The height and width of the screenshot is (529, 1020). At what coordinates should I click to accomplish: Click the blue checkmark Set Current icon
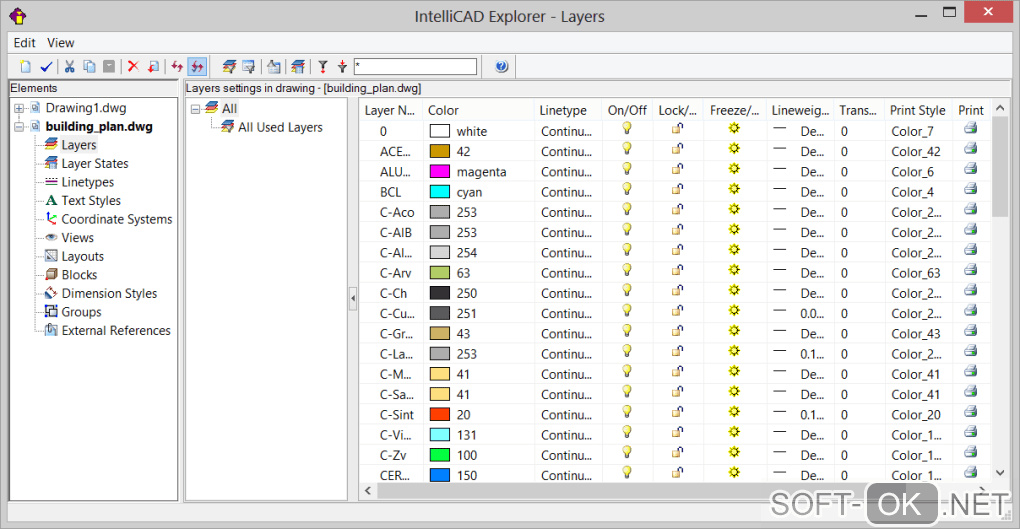click(45, 67)
